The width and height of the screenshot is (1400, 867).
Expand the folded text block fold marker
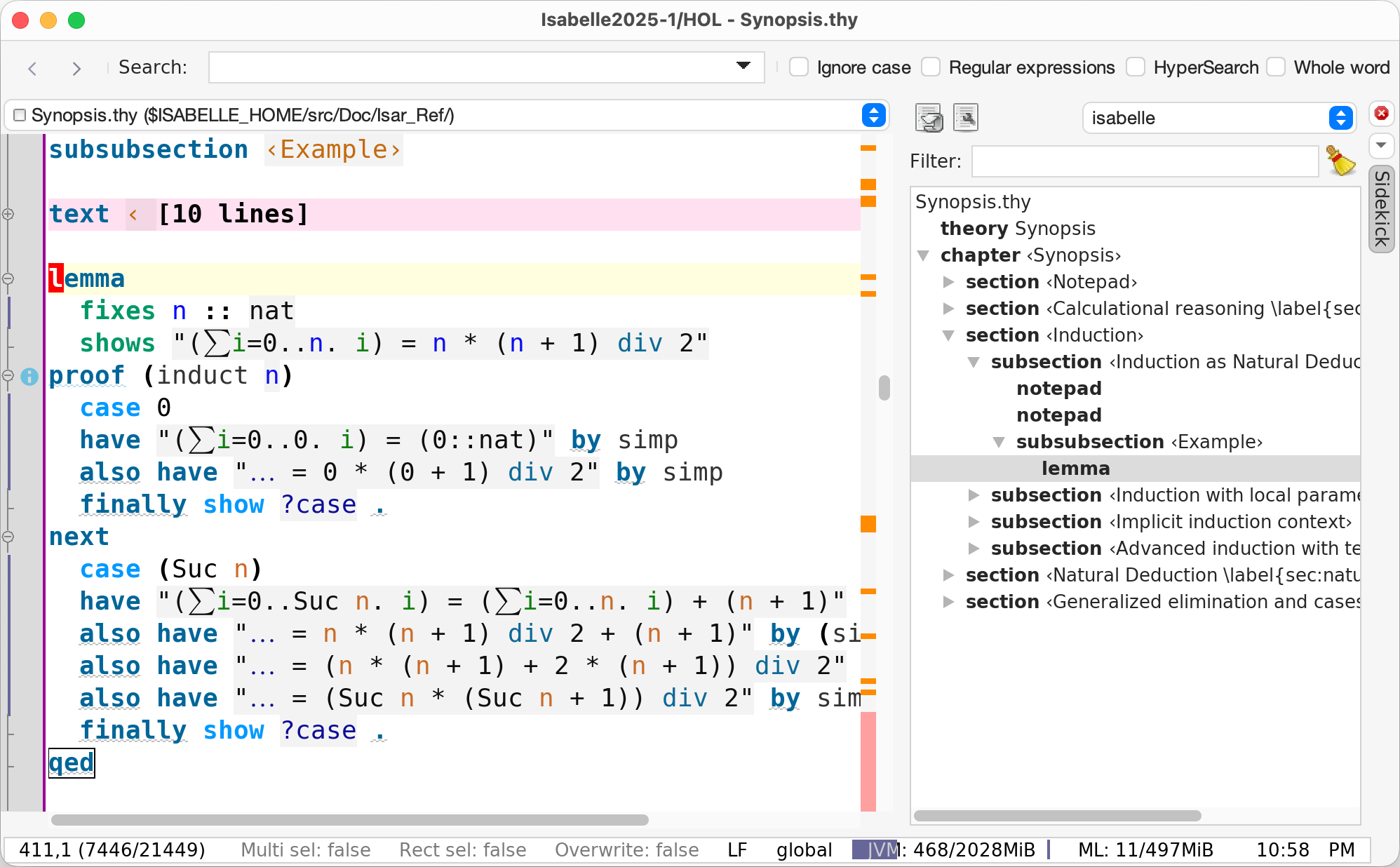(x=8, y=214)
